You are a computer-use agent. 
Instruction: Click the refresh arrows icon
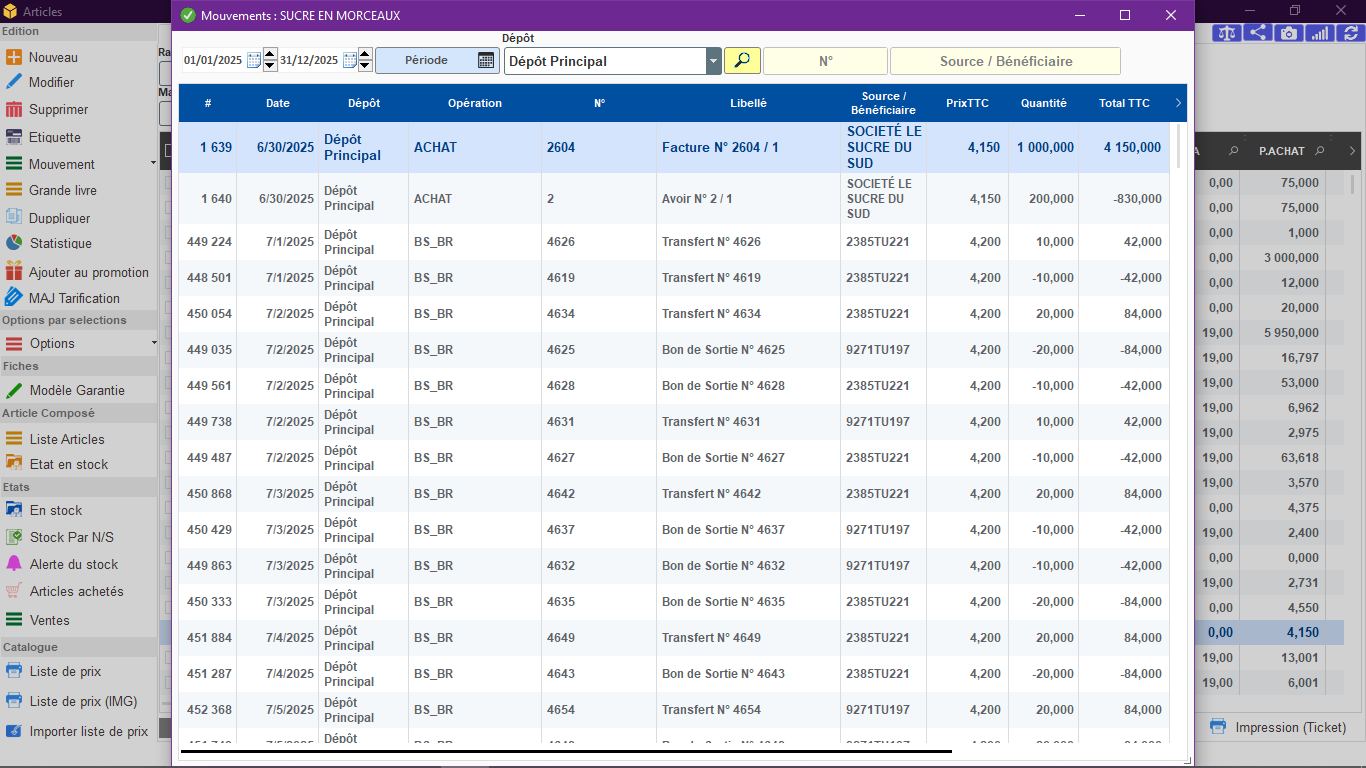(x=1351, y=33)
